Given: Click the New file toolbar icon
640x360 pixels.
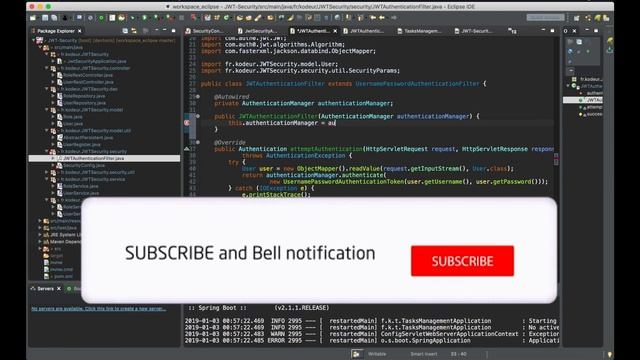Looking at the screenshot, I should 33,18.
